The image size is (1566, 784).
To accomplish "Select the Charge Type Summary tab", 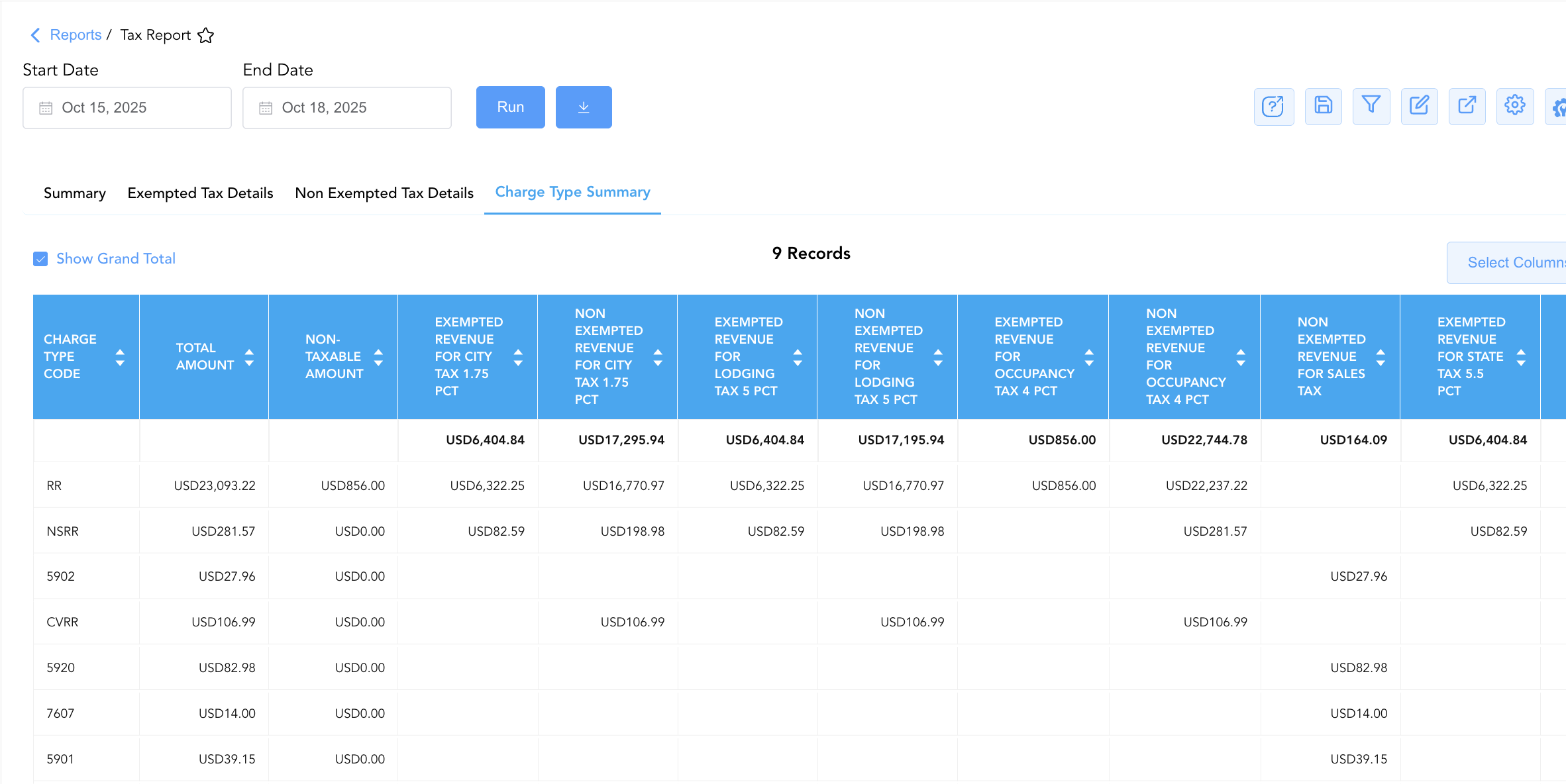I will 573,192.
